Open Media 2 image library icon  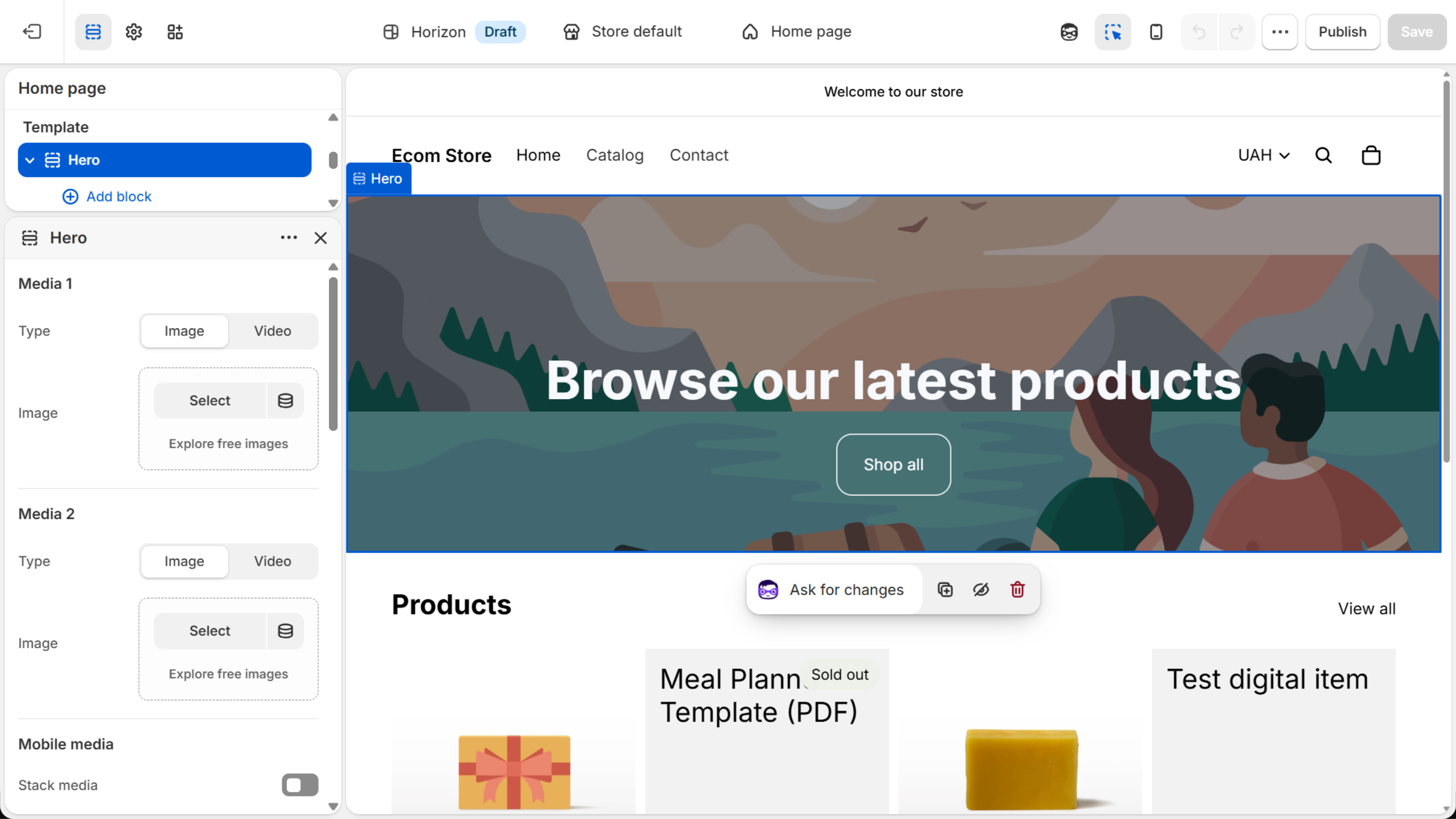[285, 631]
